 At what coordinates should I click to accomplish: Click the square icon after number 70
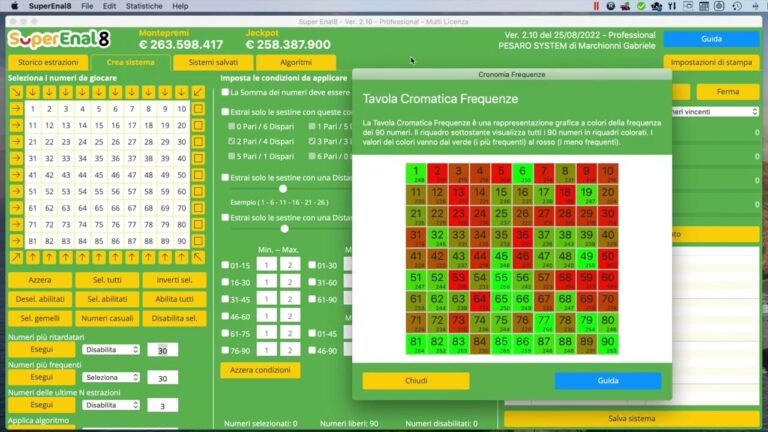(198, 208)
